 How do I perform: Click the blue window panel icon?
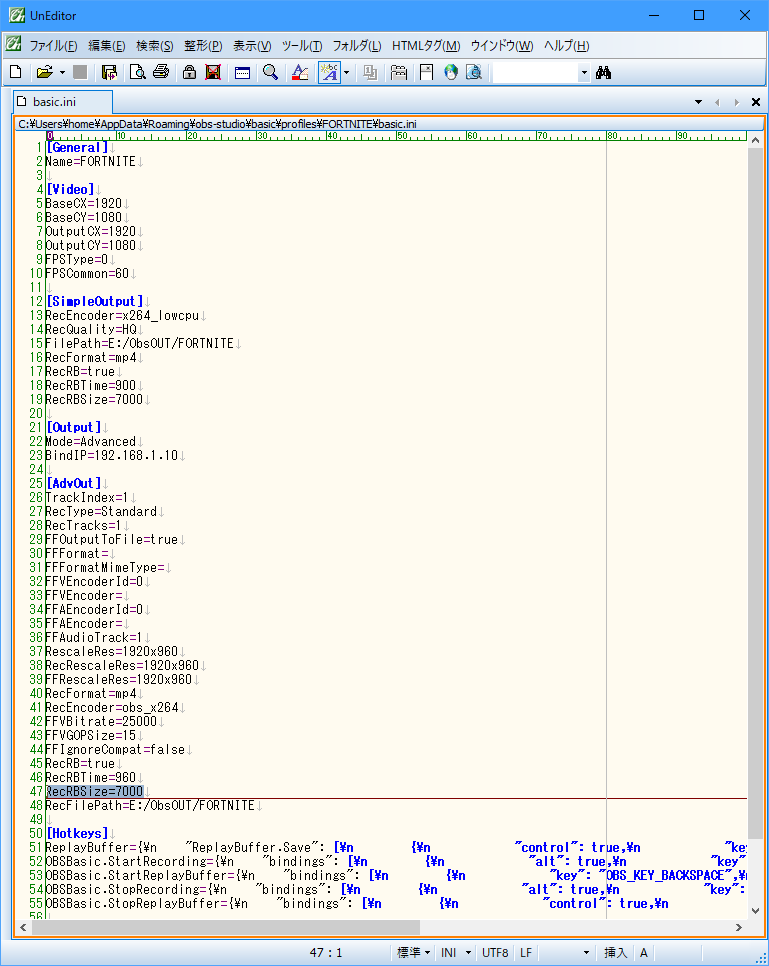(242, 73)
